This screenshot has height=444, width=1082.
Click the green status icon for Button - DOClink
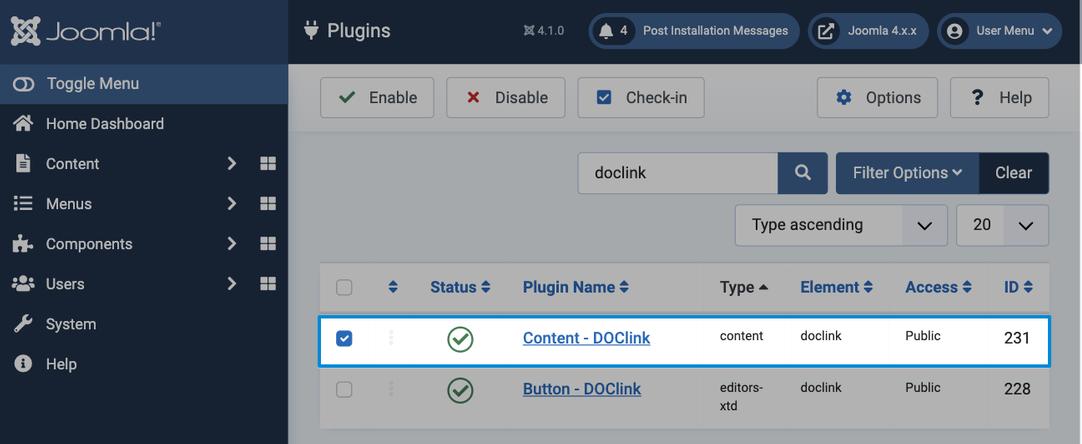tap(460, 389)
